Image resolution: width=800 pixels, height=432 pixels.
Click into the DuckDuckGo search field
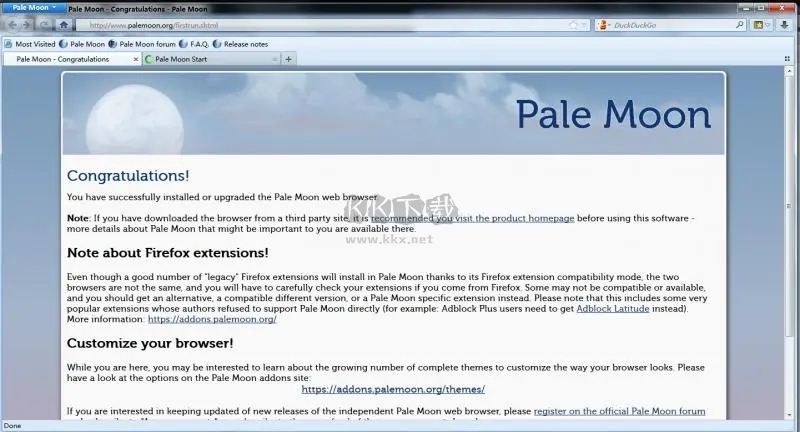click(672, 25)
